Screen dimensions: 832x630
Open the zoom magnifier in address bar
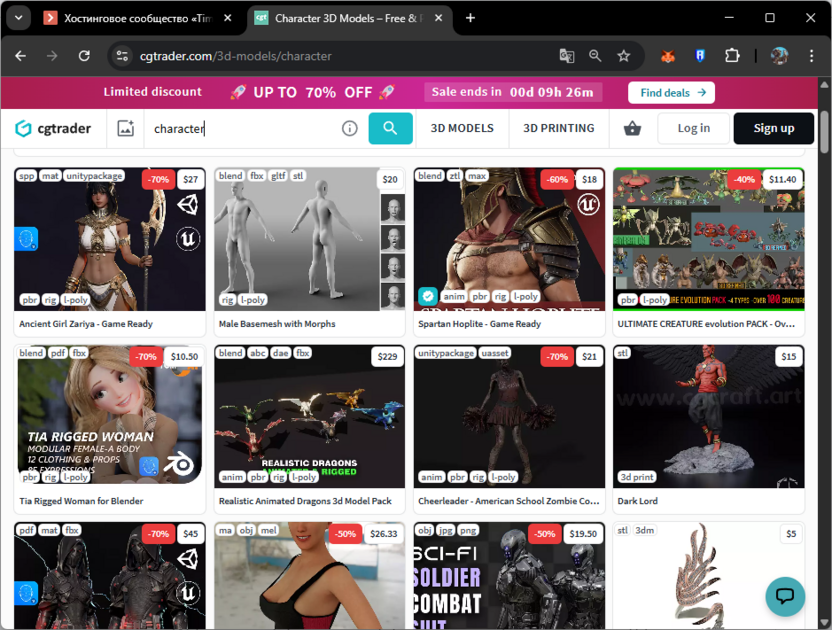tap(595, 56)
